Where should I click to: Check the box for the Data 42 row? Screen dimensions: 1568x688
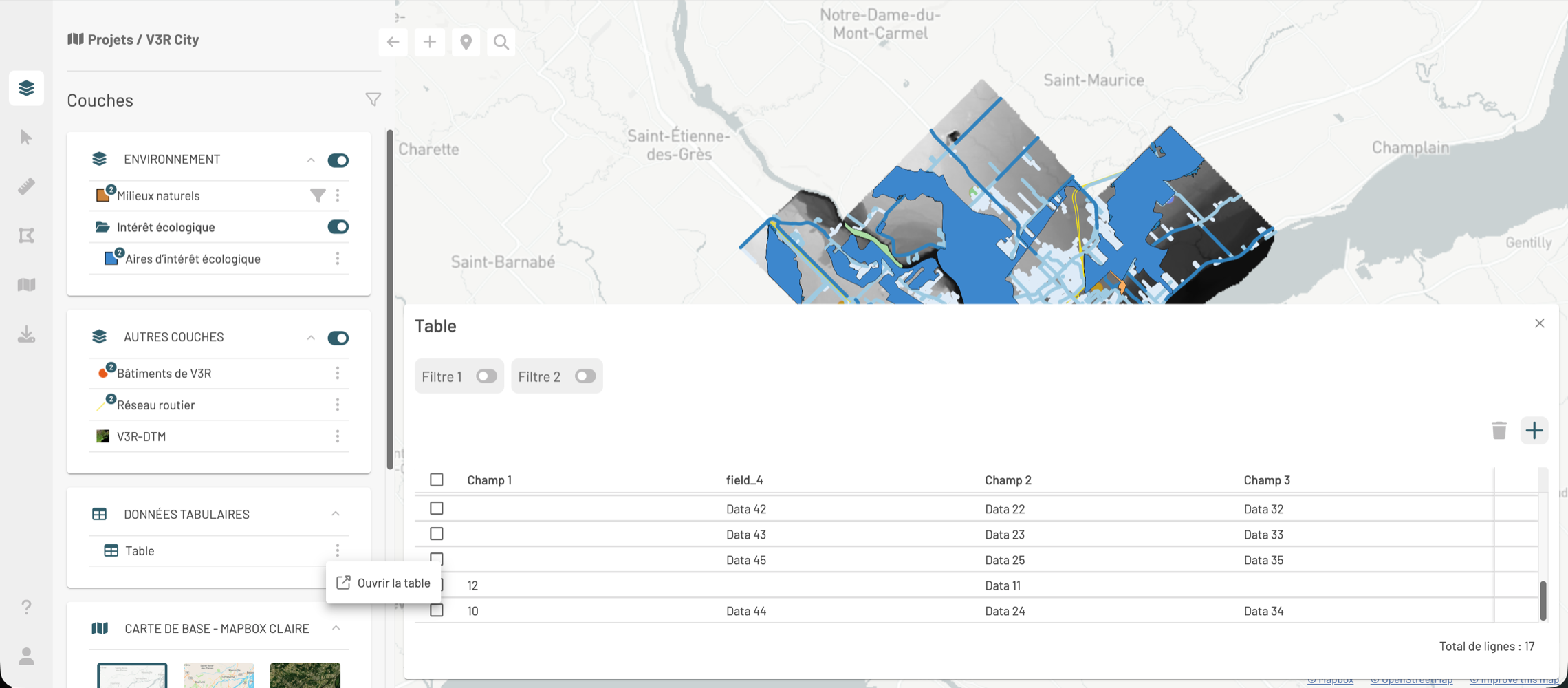(x=437, y=508)
